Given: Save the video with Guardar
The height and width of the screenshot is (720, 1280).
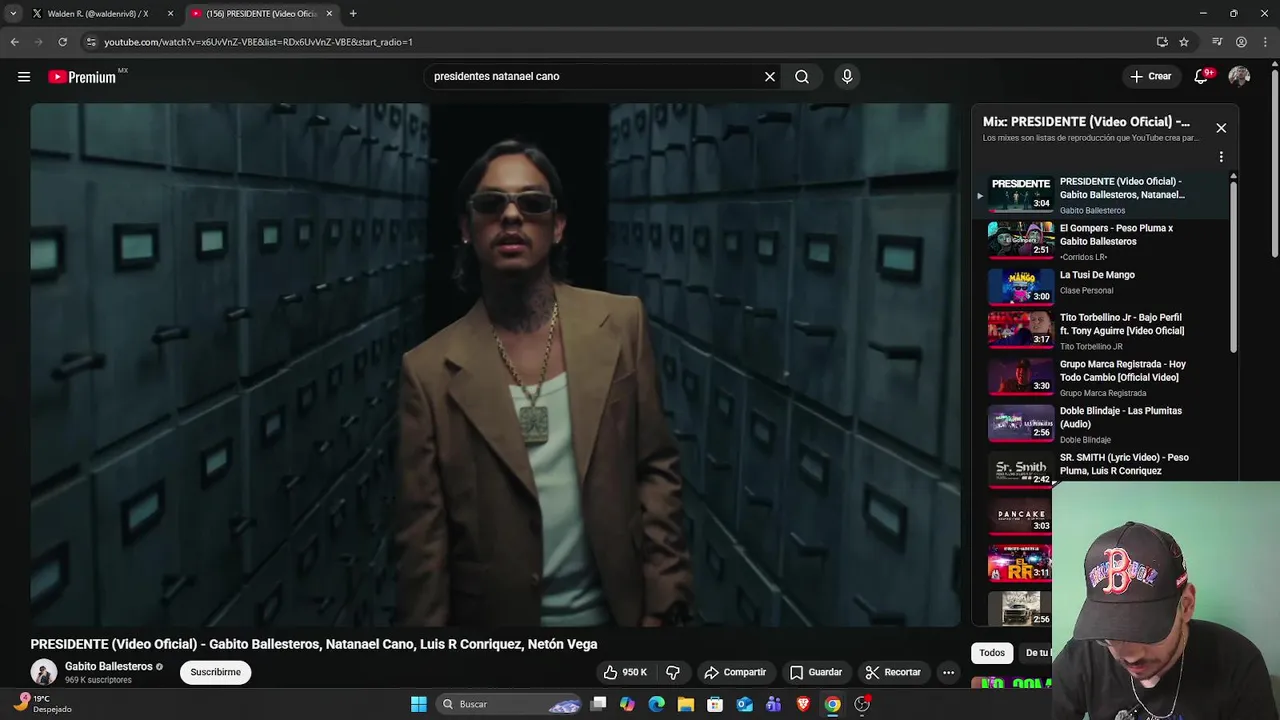Looking at the screenshot, I should (816, 672).
